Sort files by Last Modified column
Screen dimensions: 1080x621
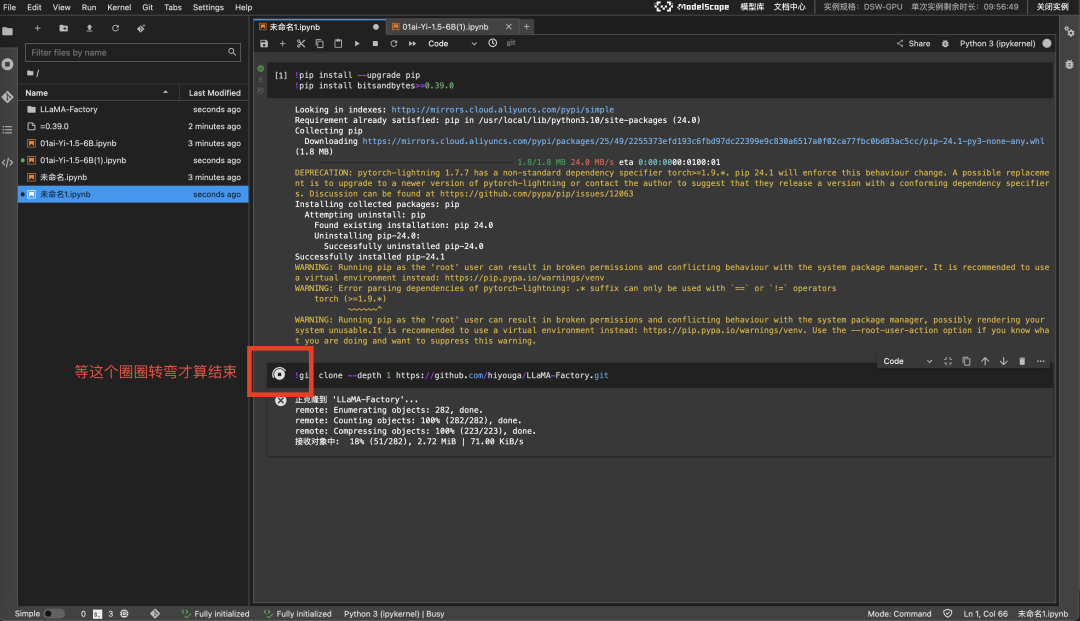214,93
